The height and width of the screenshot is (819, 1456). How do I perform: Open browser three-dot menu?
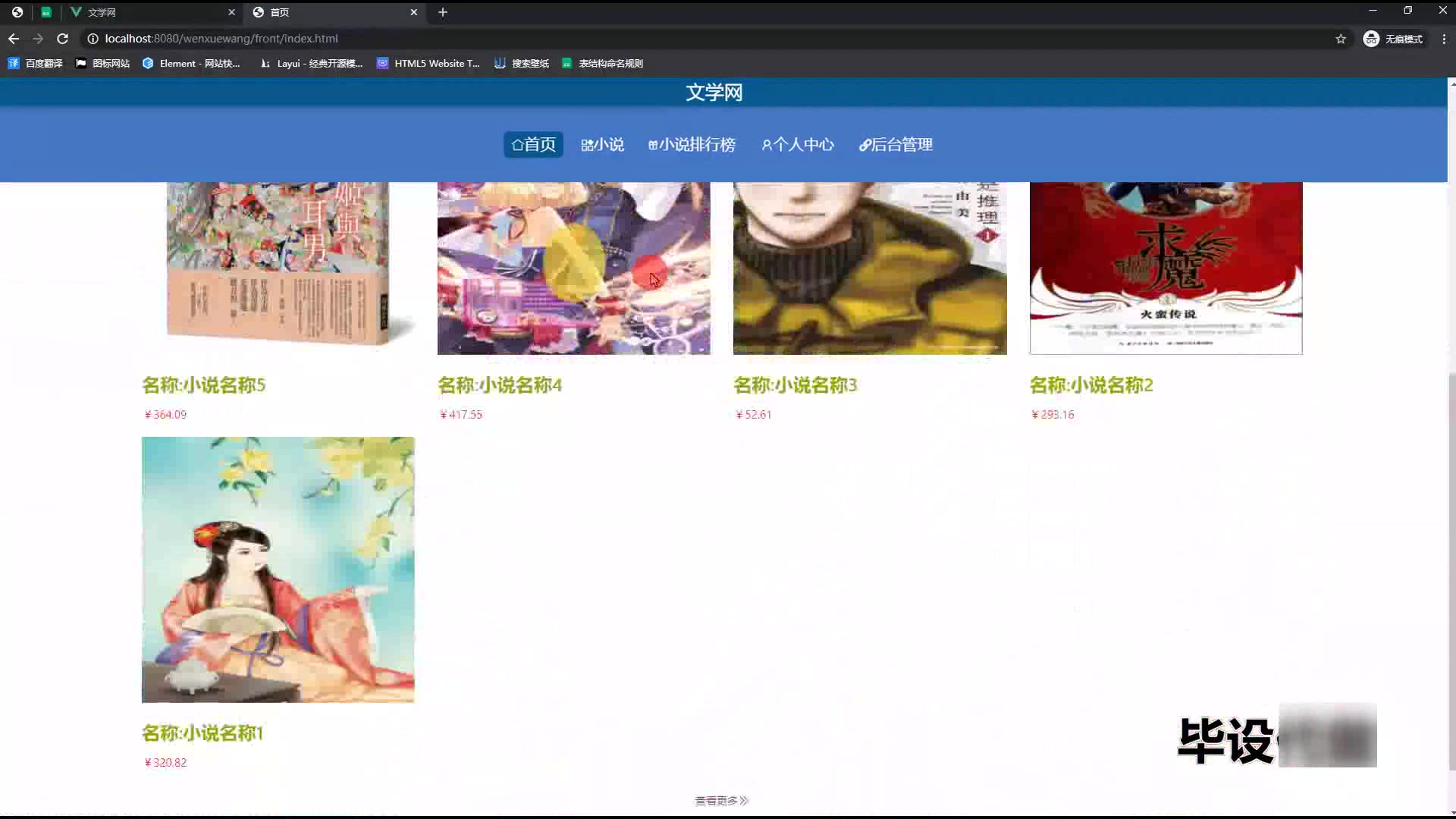click(x=1444, y=39)
